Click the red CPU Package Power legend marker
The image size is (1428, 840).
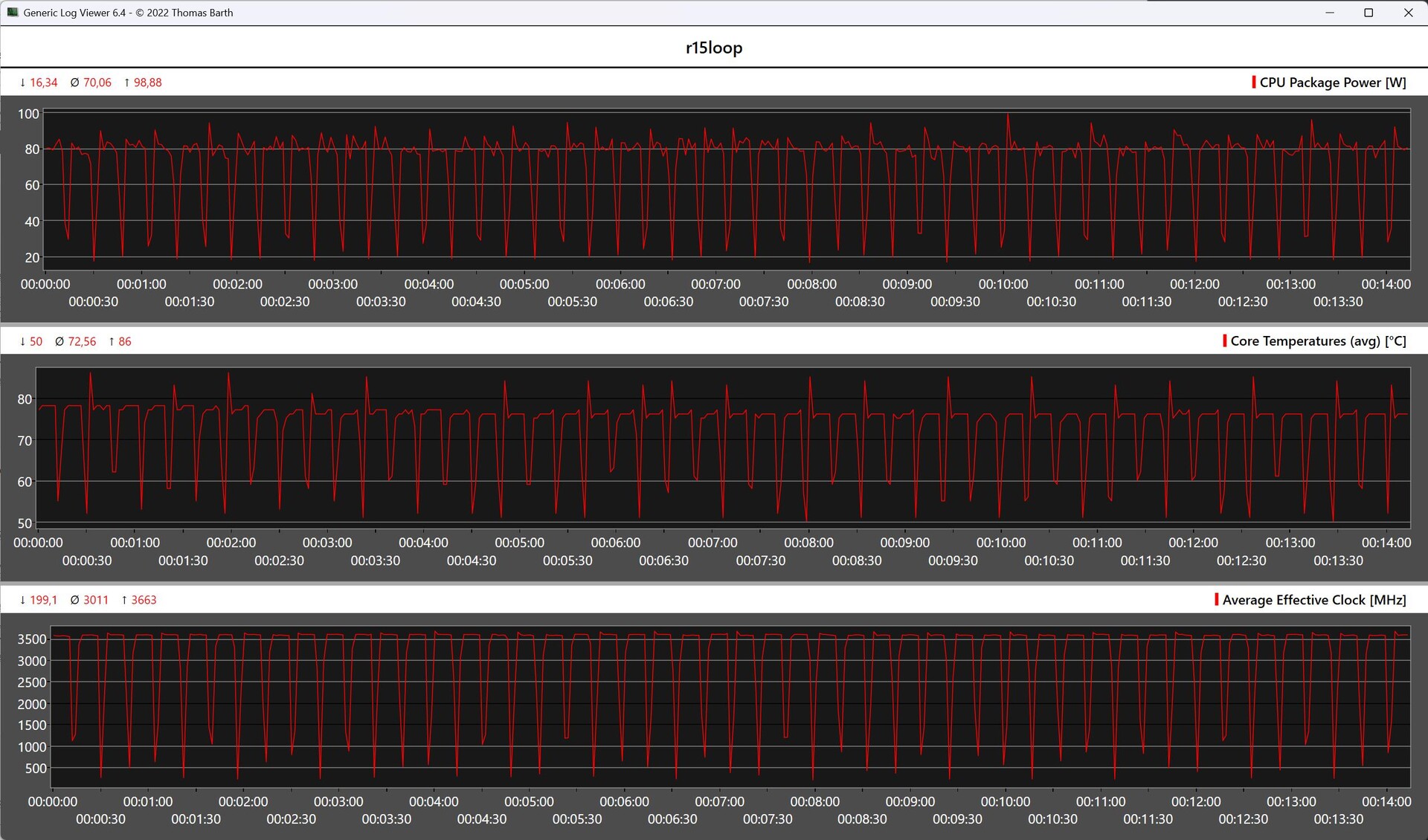coord(1254,83)
